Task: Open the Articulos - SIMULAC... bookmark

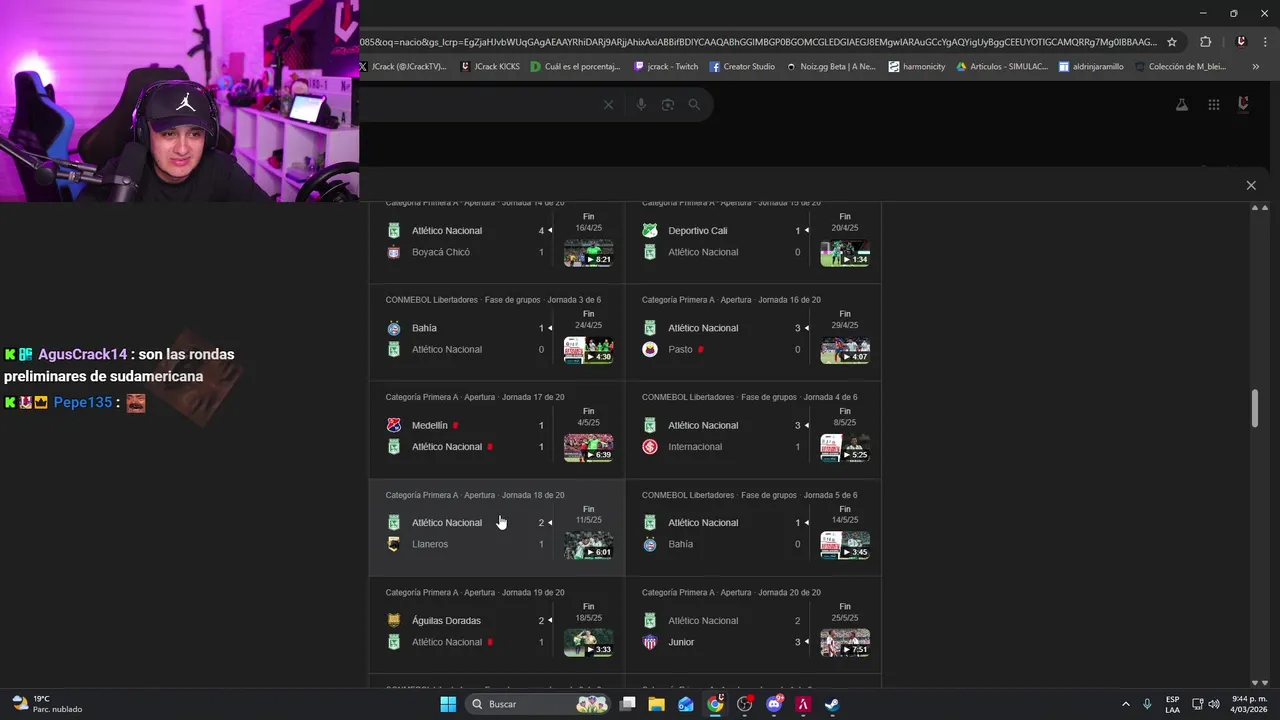Action: point(1002,67)
